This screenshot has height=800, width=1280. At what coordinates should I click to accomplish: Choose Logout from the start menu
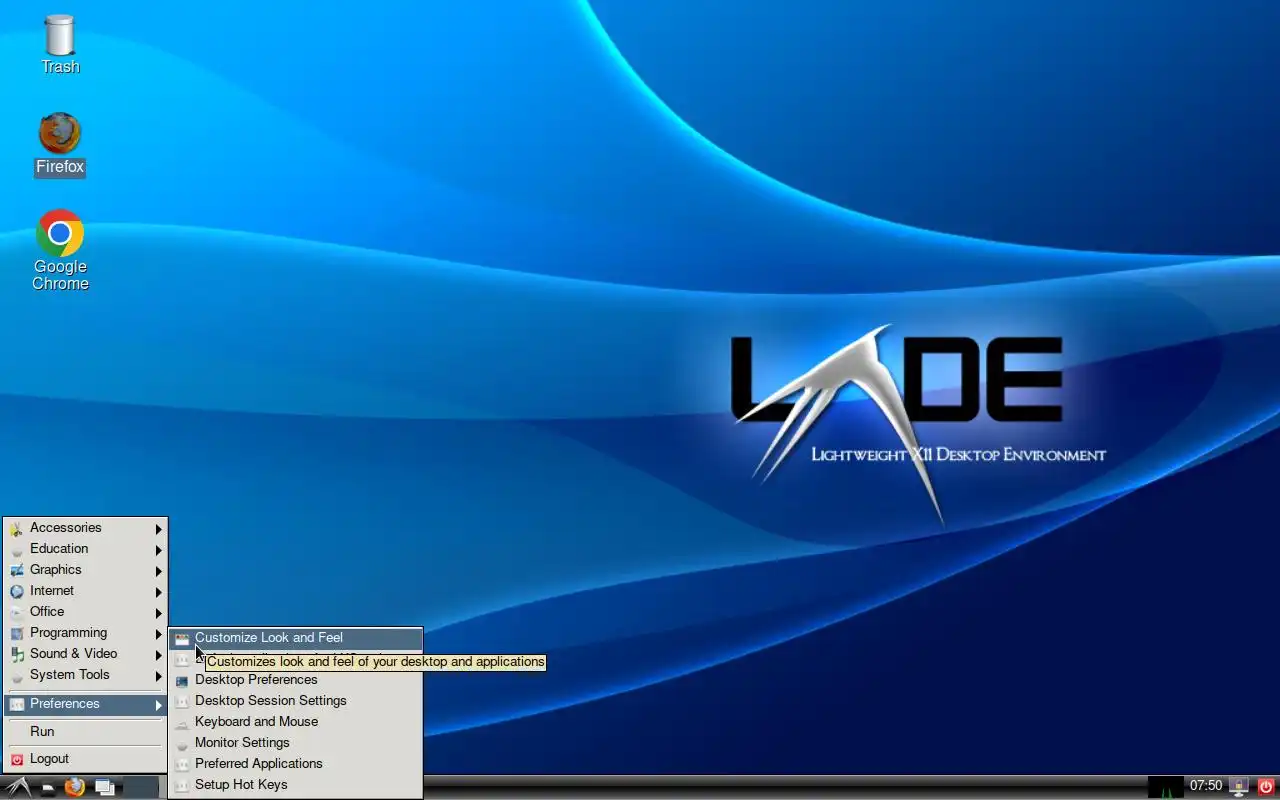[x=85, y=759]
